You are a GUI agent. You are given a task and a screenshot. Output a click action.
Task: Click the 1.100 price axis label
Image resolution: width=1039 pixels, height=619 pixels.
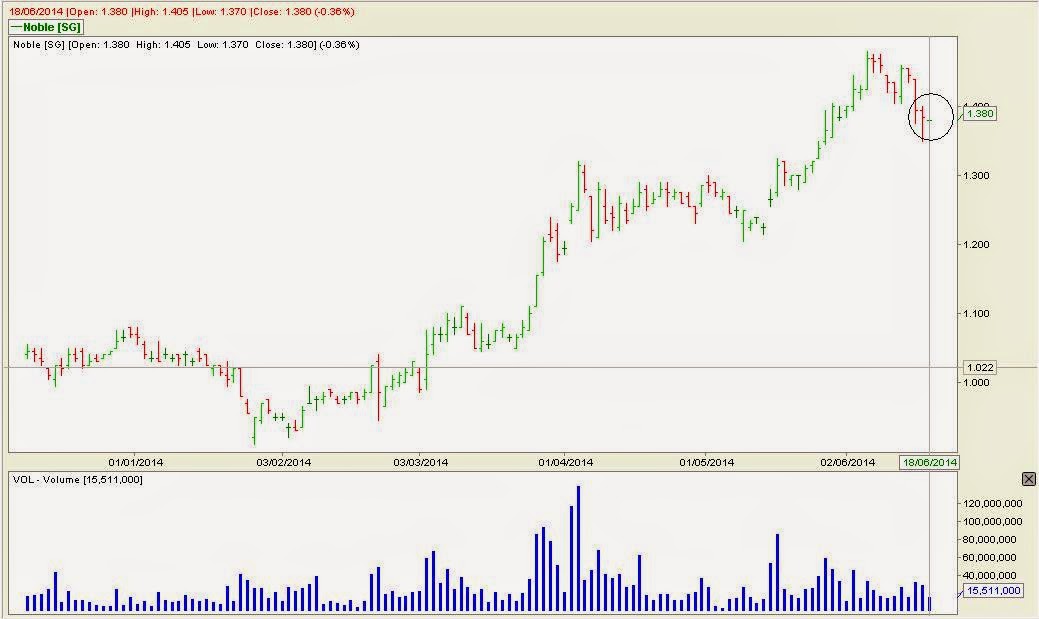click(976, 313)
